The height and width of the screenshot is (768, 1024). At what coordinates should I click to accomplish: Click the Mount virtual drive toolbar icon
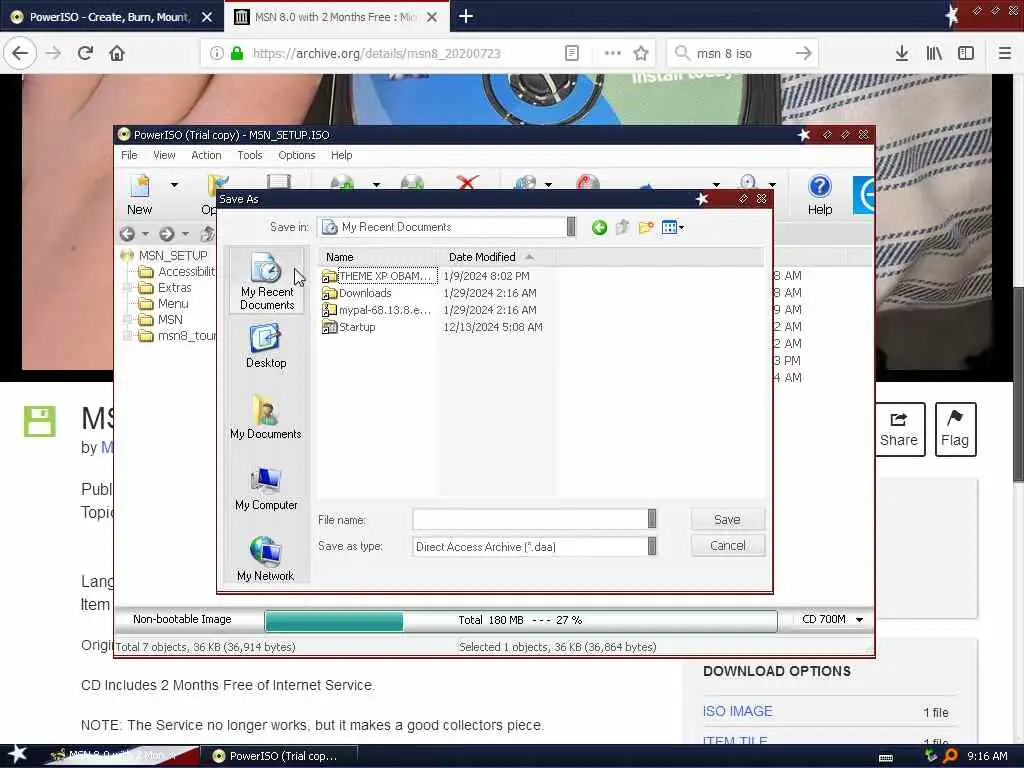coord(748,182)
